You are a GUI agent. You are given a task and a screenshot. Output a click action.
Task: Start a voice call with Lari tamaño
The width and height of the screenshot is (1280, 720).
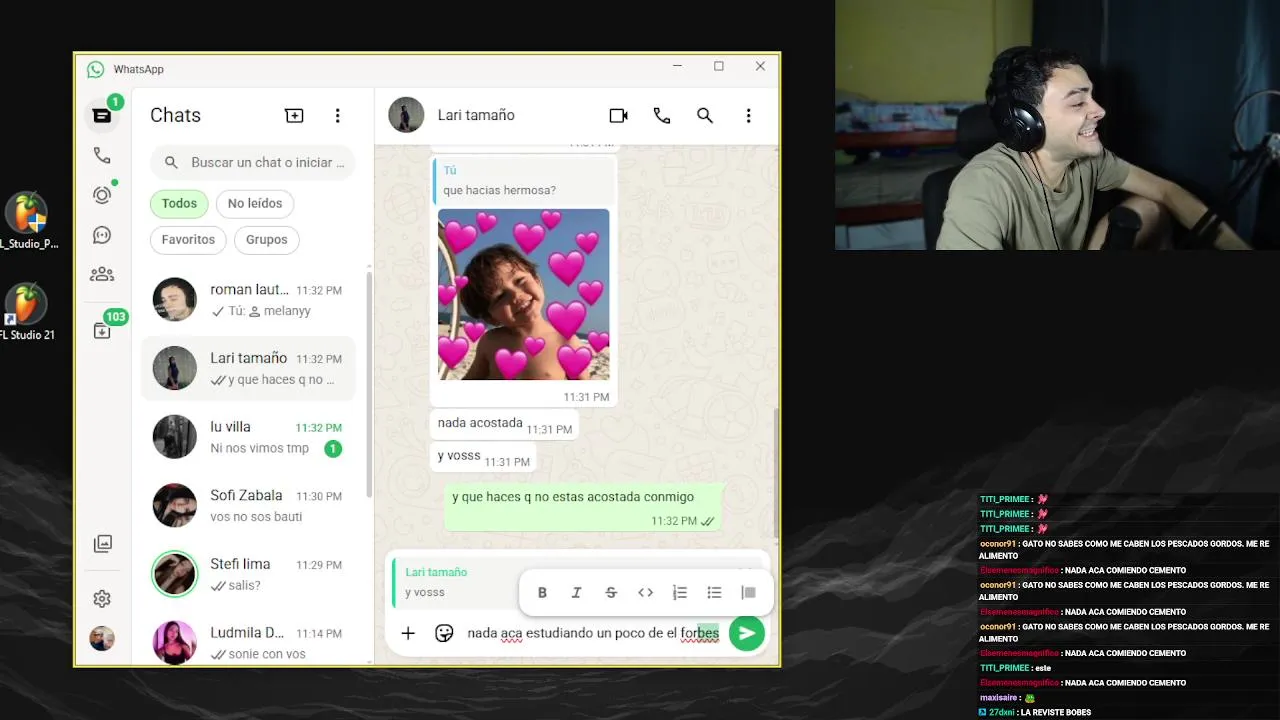[662, 115]
